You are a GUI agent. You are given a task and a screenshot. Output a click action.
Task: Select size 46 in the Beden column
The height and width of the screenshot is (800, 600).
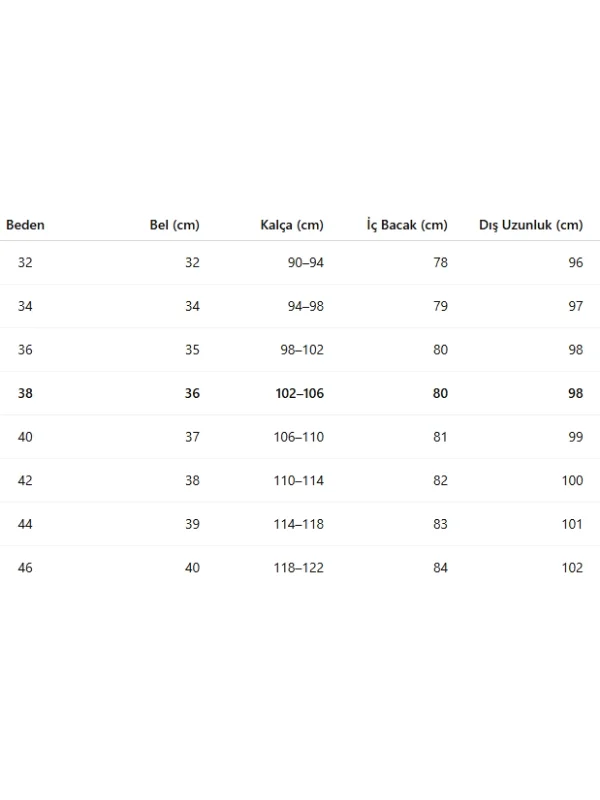point(25,567)
